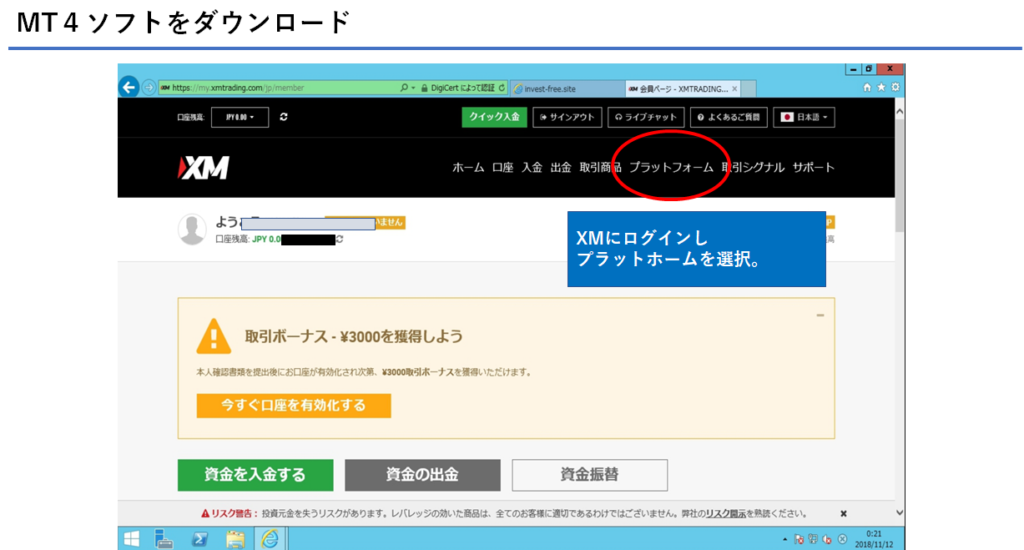
Task: Click the DigiCert lock security icon
Action: click(424, 88)
